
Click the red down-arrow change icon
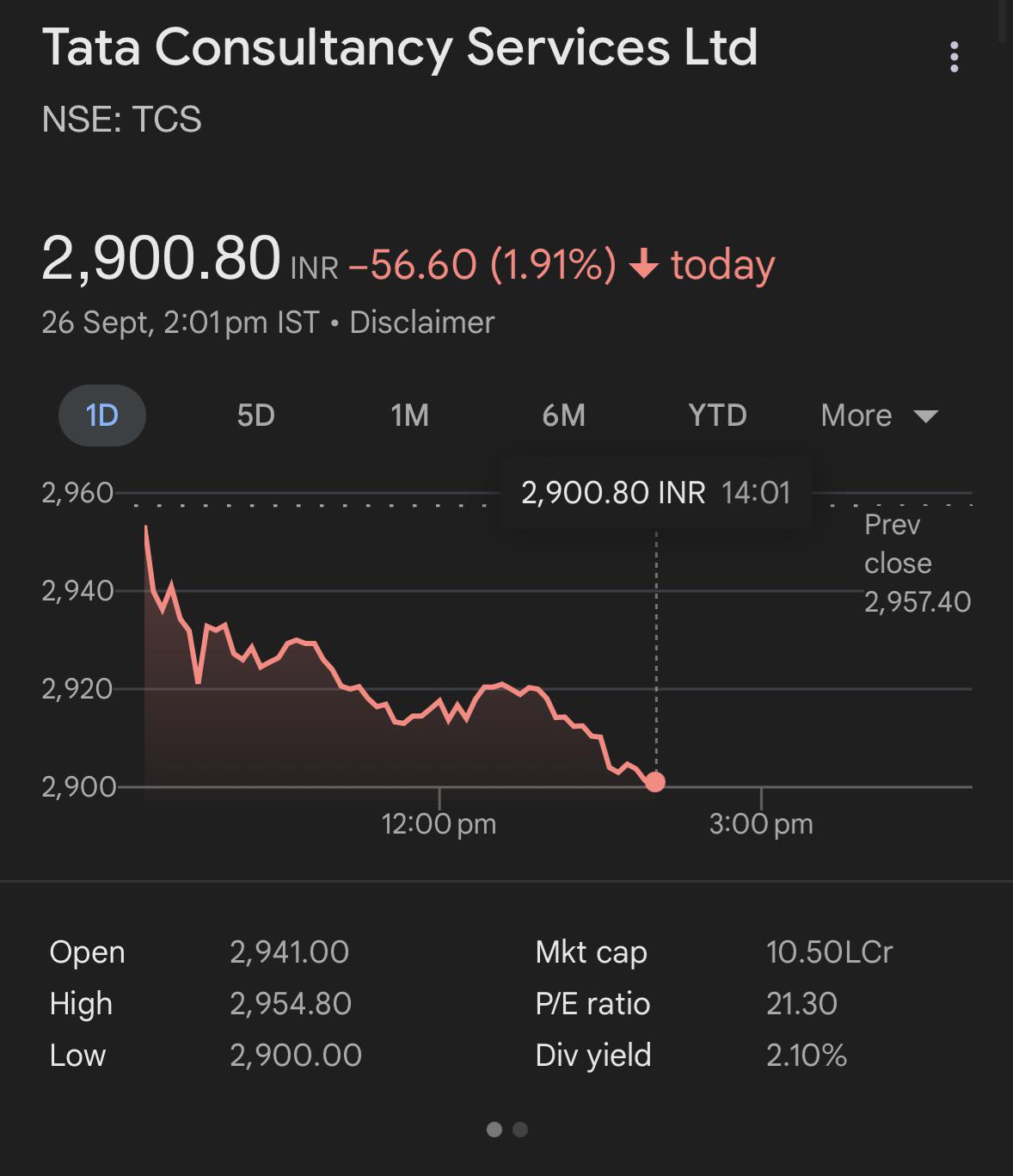click(644, 265)
